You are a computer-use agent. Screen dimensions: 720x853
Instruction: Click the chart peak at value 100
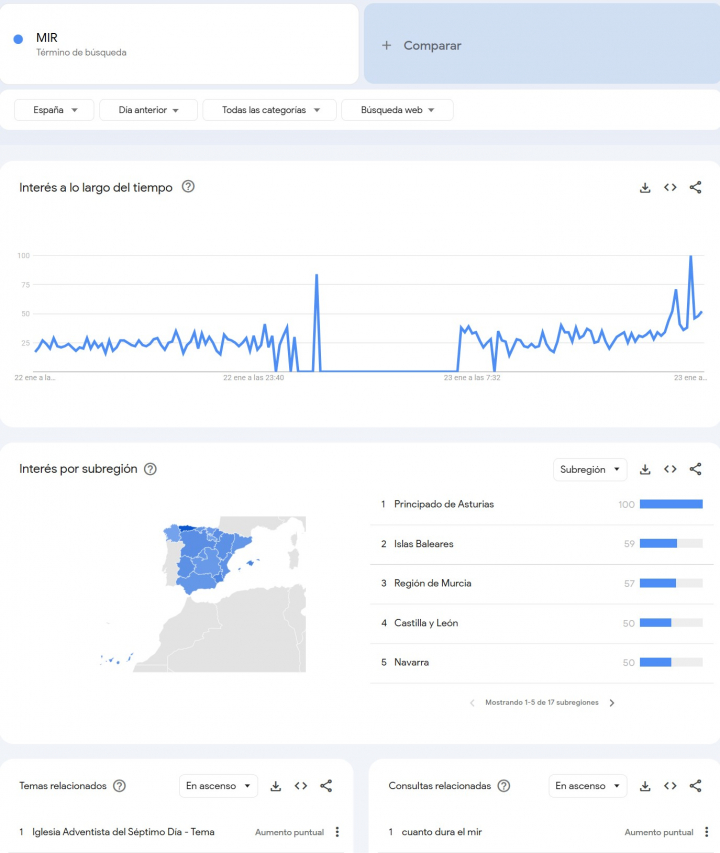(x=691, y=256)
